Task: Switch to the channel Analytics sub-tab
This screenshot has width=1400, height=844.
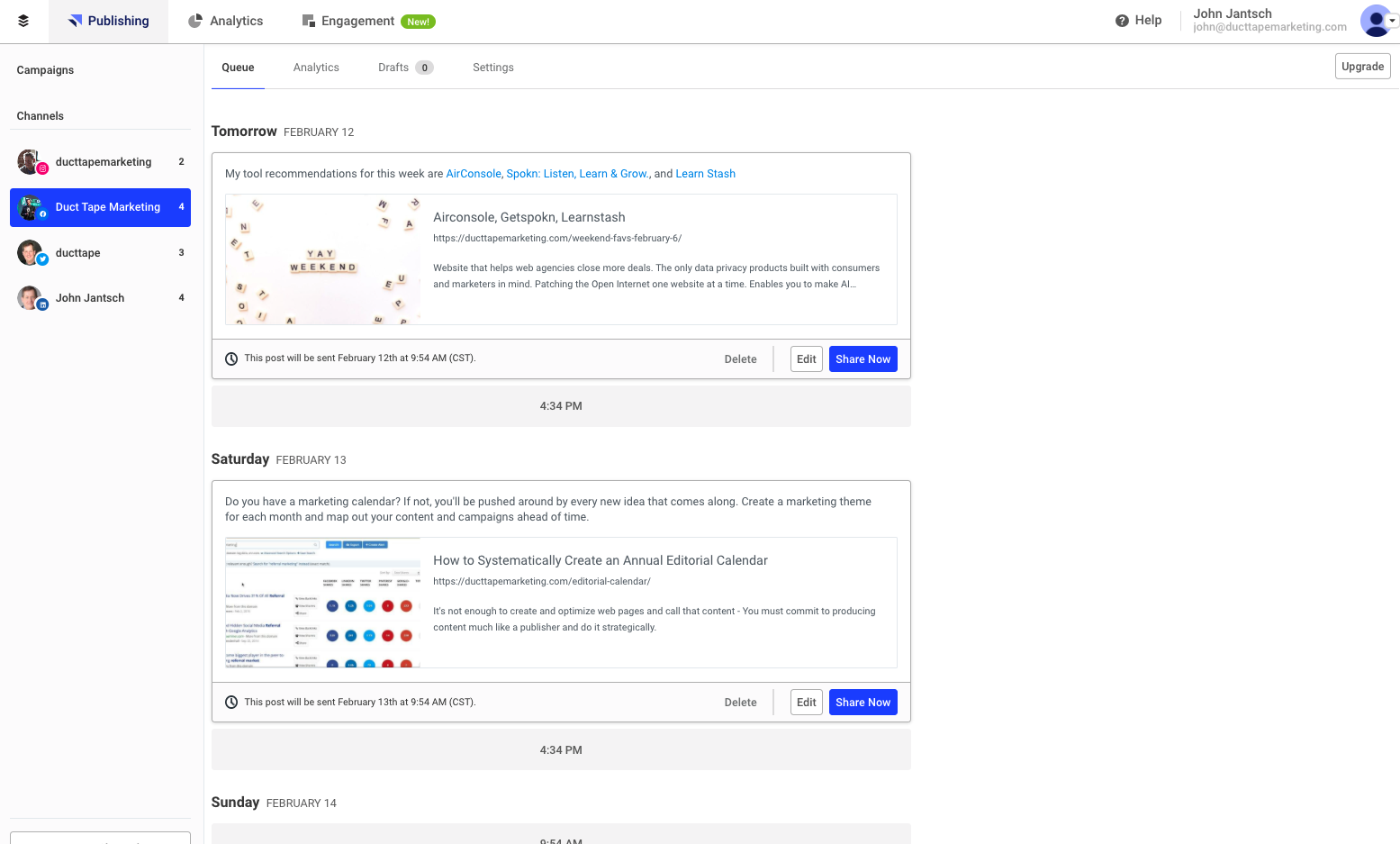Action: 316,68
